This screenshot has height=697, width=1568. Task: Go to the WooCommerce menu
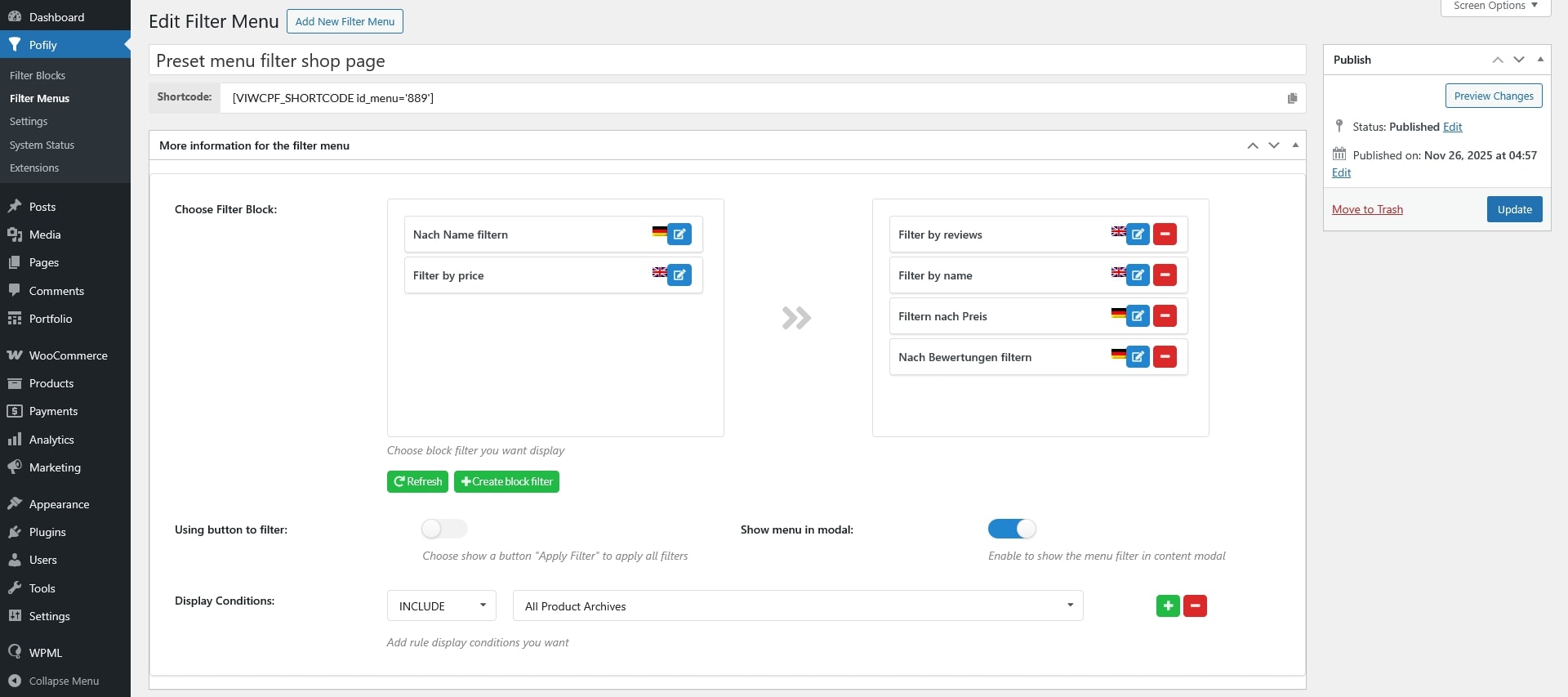tap(68, 355)
